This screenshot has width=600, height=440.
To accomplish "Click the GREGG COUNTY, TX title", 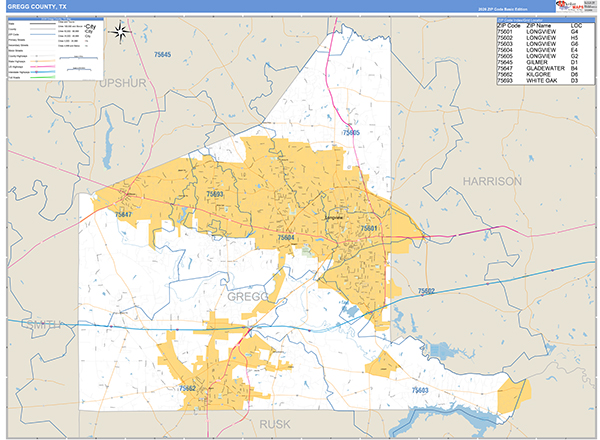I will click(x=37, y=7).
